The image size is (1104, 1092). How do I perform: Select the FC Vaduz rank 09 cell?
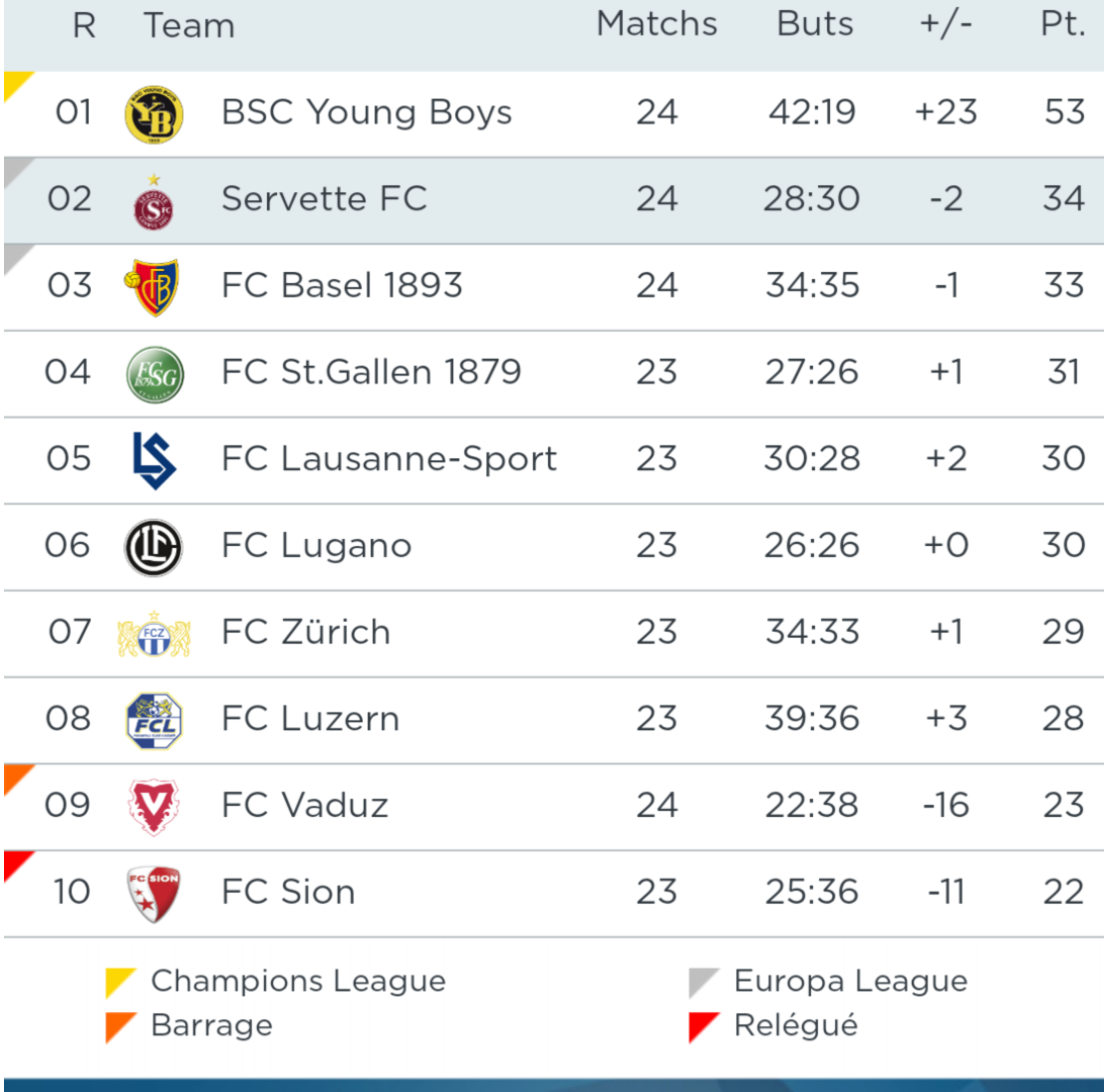[x=68, y=805]
